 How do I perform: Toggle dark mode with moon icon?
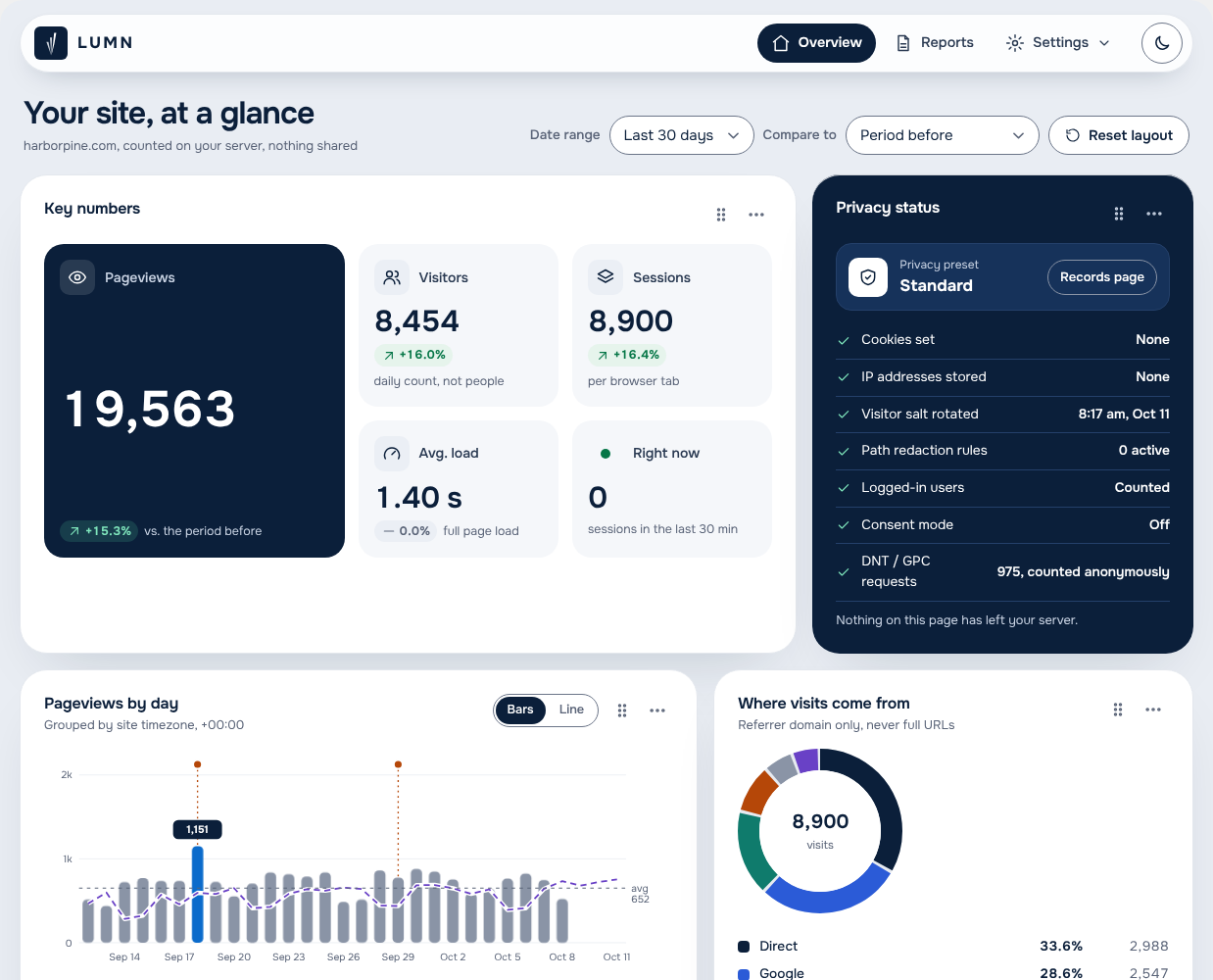pos(1162,43)
